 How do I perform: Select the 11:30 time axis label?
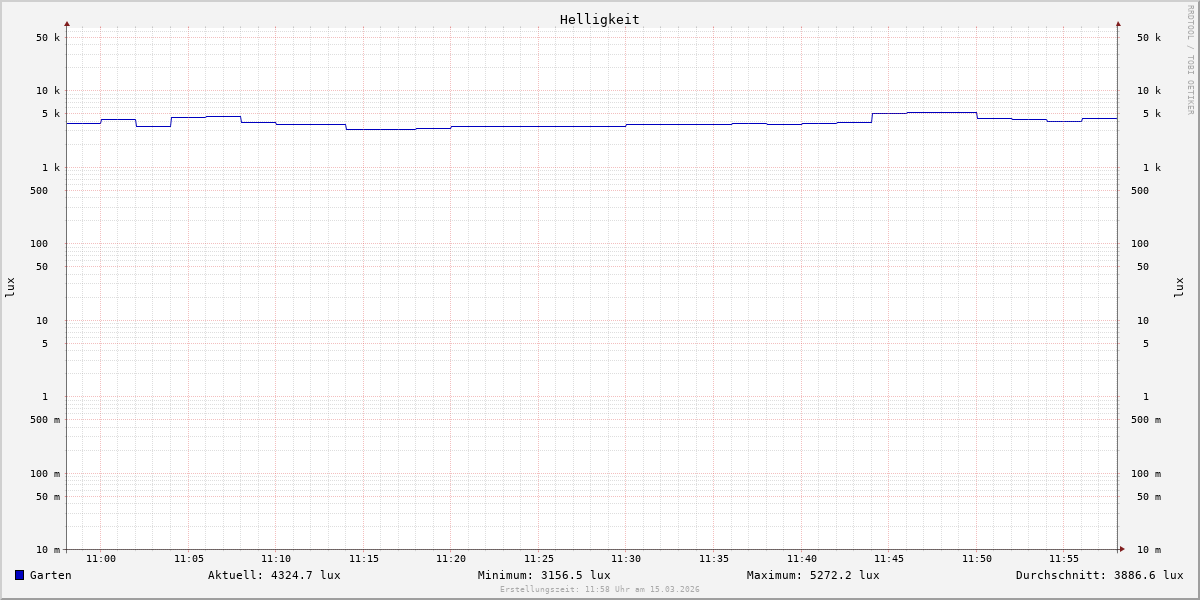click(x=626, y=559)
